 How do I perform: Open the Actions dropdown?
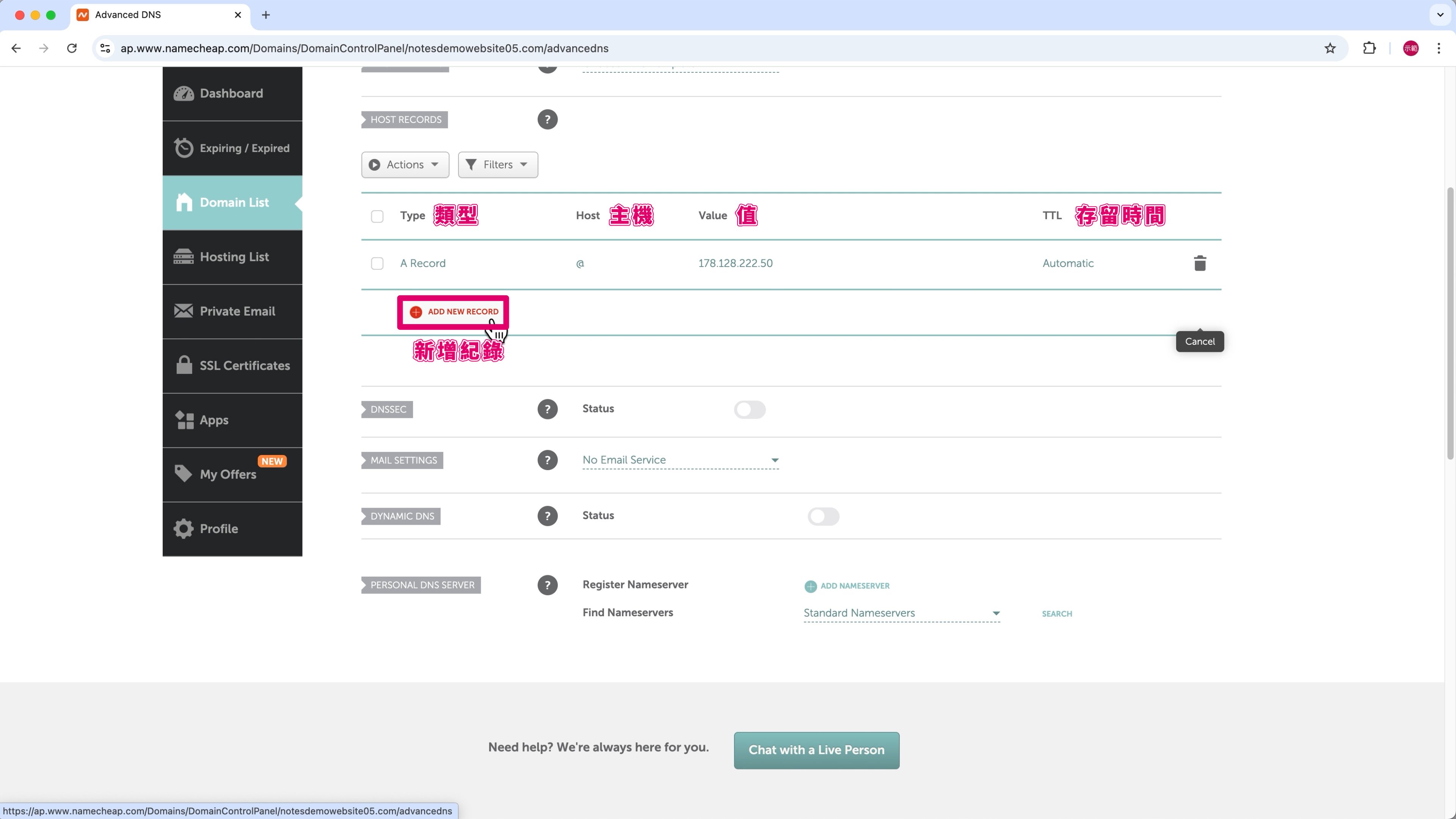click(x=405, y=165)
